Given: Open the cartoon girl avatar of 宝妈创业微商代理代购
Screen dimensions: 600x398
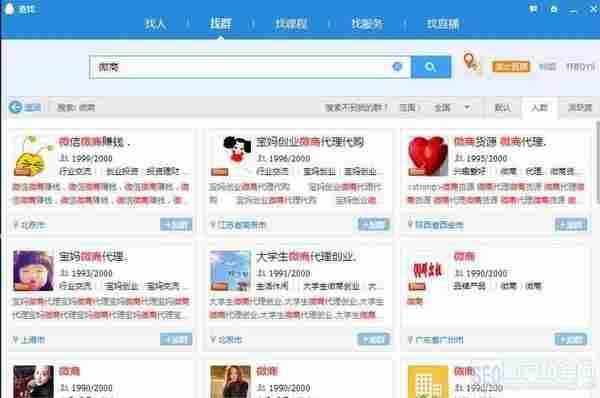Looking at the screenshot, I should click(x=231, y=156).
